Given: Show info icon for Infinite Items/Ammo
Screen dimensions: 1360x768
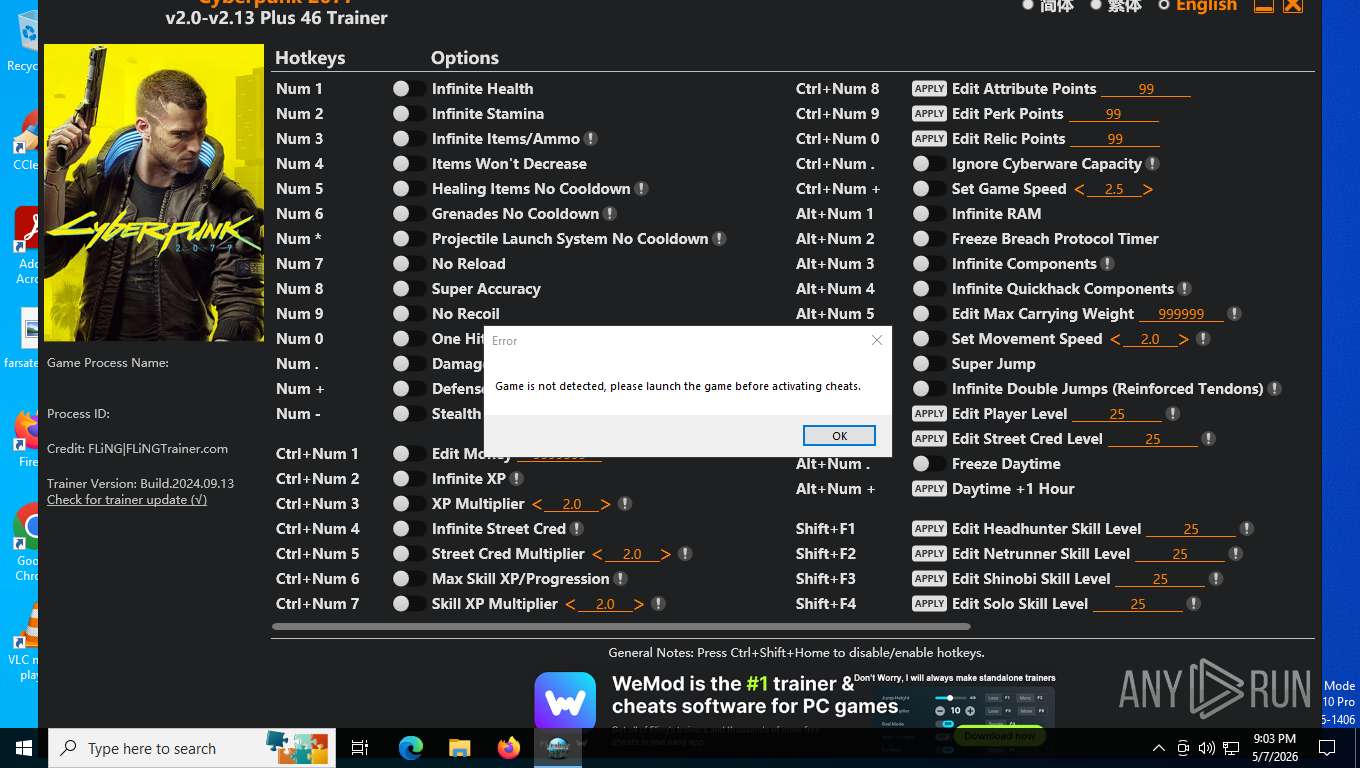Looking at the screenshot, I should pos(591,139).
